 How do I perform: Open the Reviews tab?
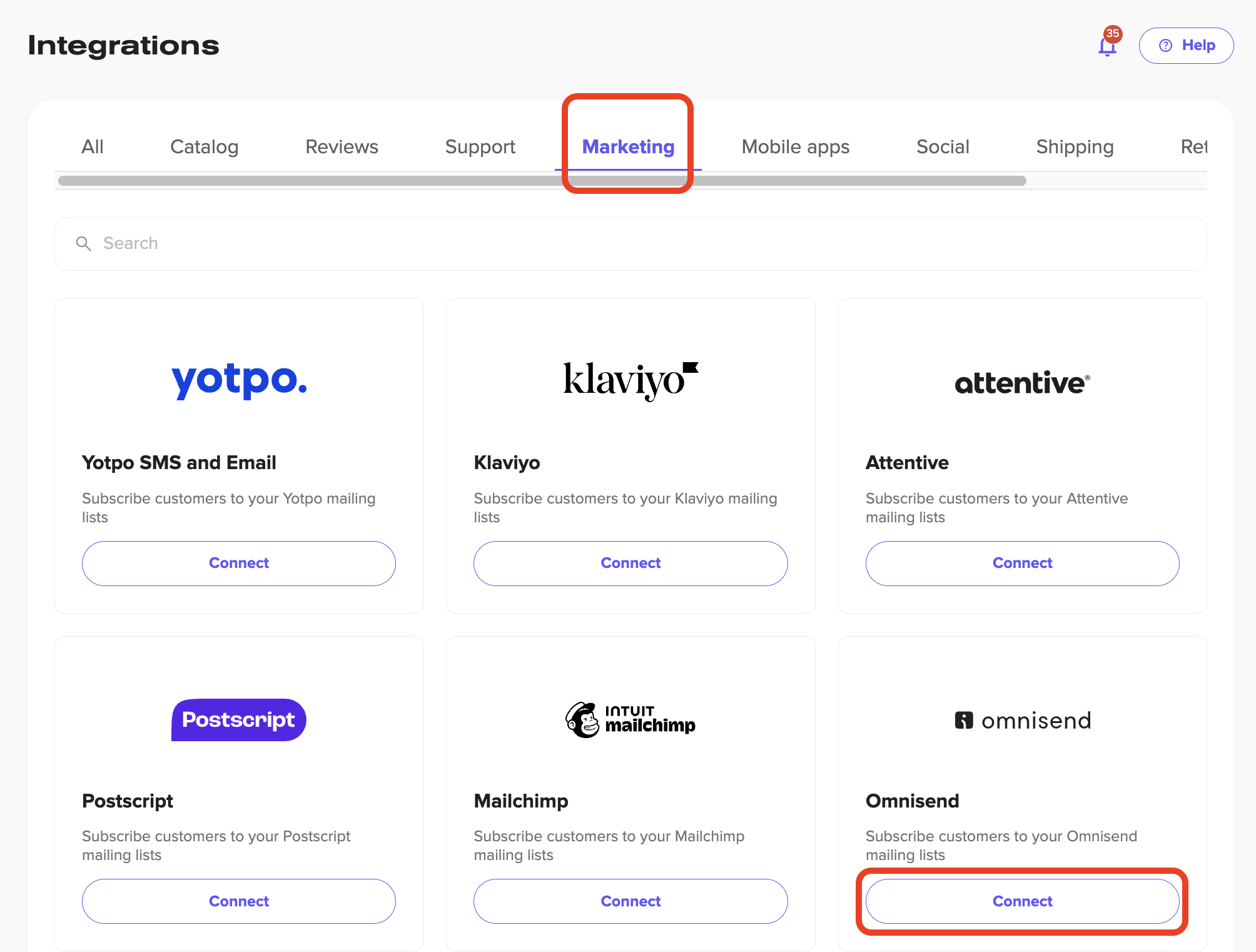click(x=342, y=147)
